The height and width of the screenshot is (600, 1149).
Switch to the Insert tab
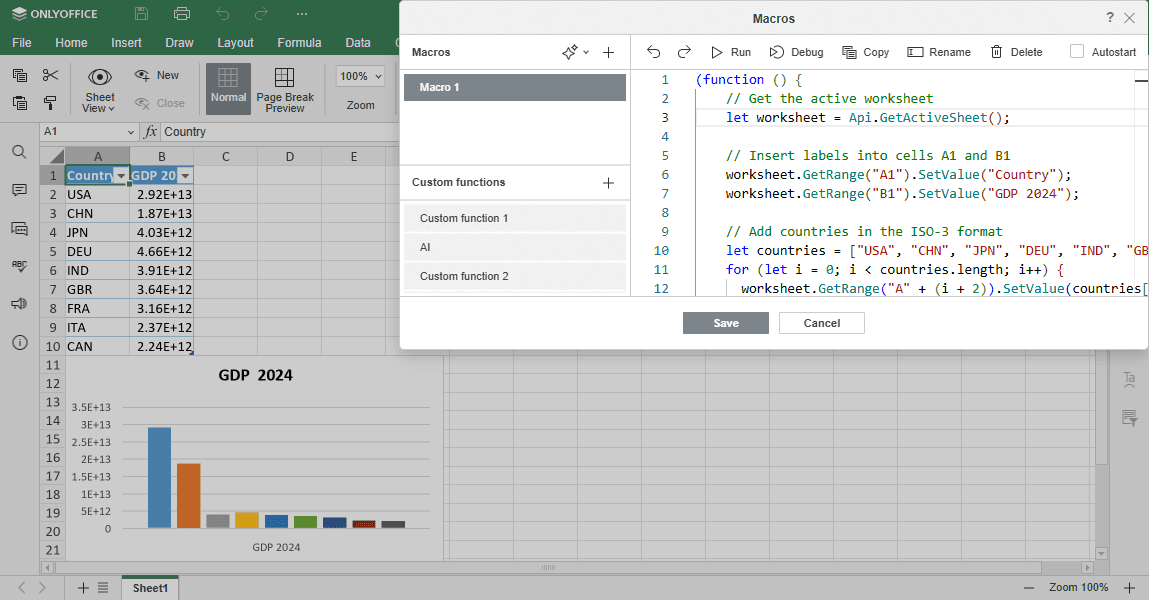[x=126, y=42]
